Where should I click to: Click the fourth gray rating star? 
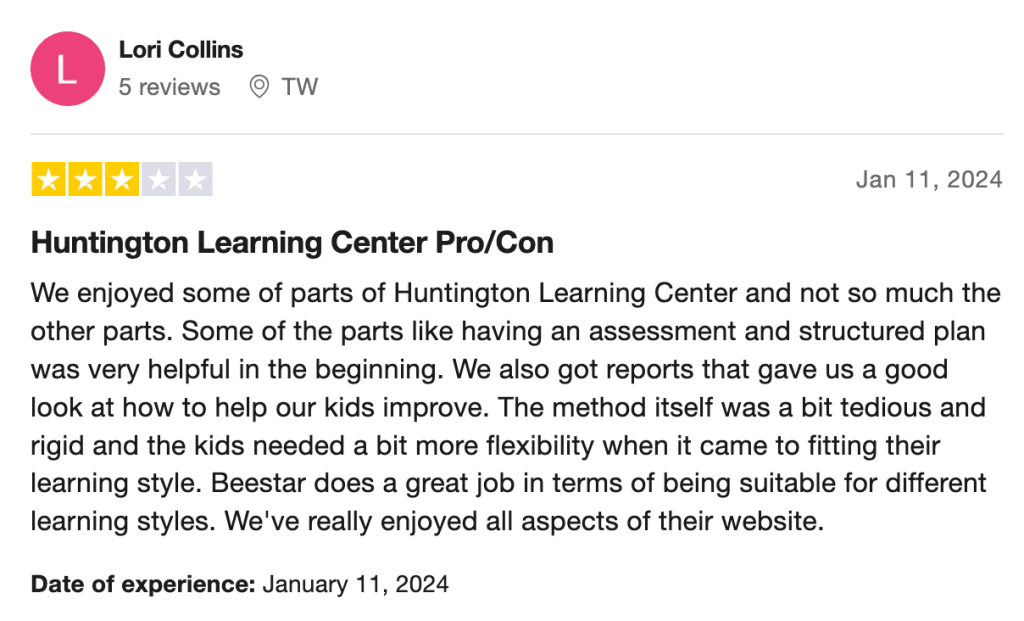pos(158,180)
